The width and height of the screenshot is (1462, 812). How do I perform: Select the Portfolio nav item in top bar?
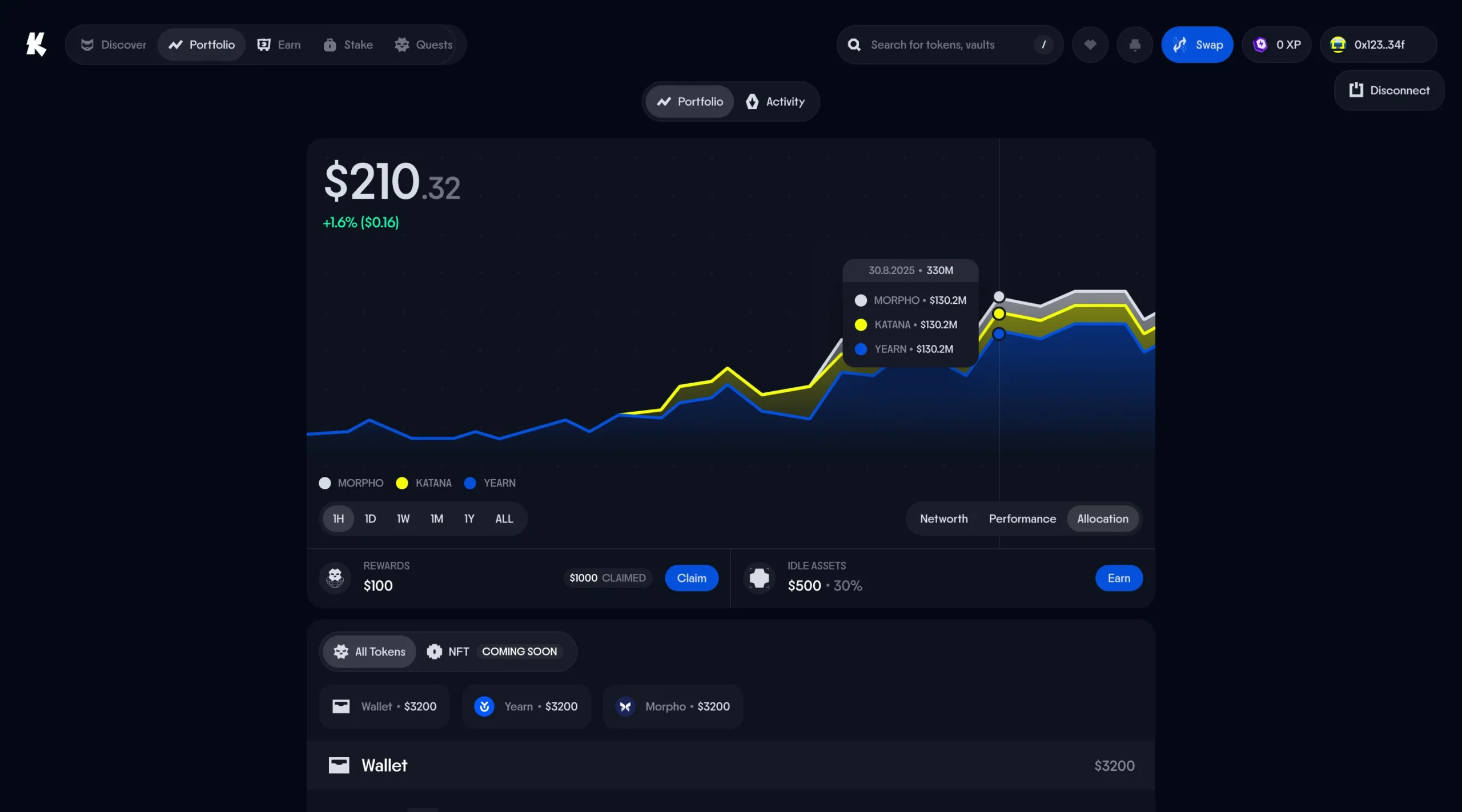pos(202,45)
